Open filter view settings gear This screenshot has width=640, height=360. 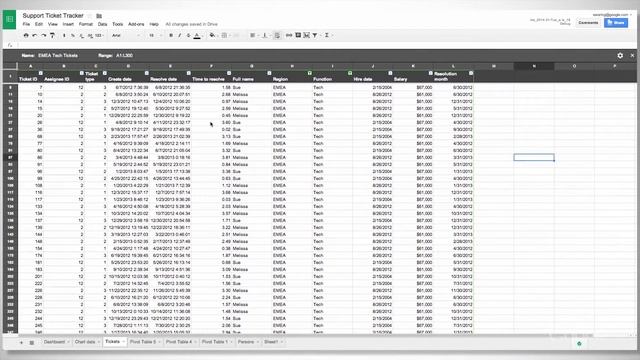pyautogui.click(x=620, y=56)
